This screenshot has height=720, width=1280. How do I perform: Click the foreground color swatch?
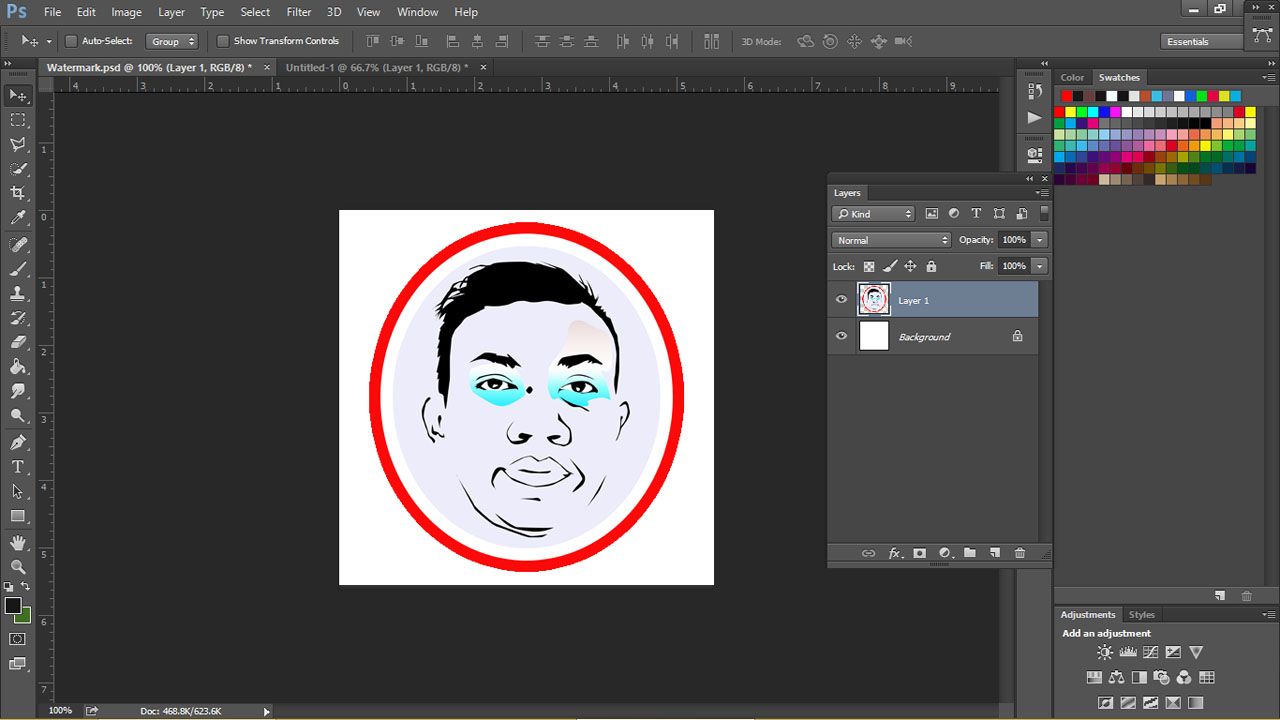pyautogui.click(x=13, y=606)
